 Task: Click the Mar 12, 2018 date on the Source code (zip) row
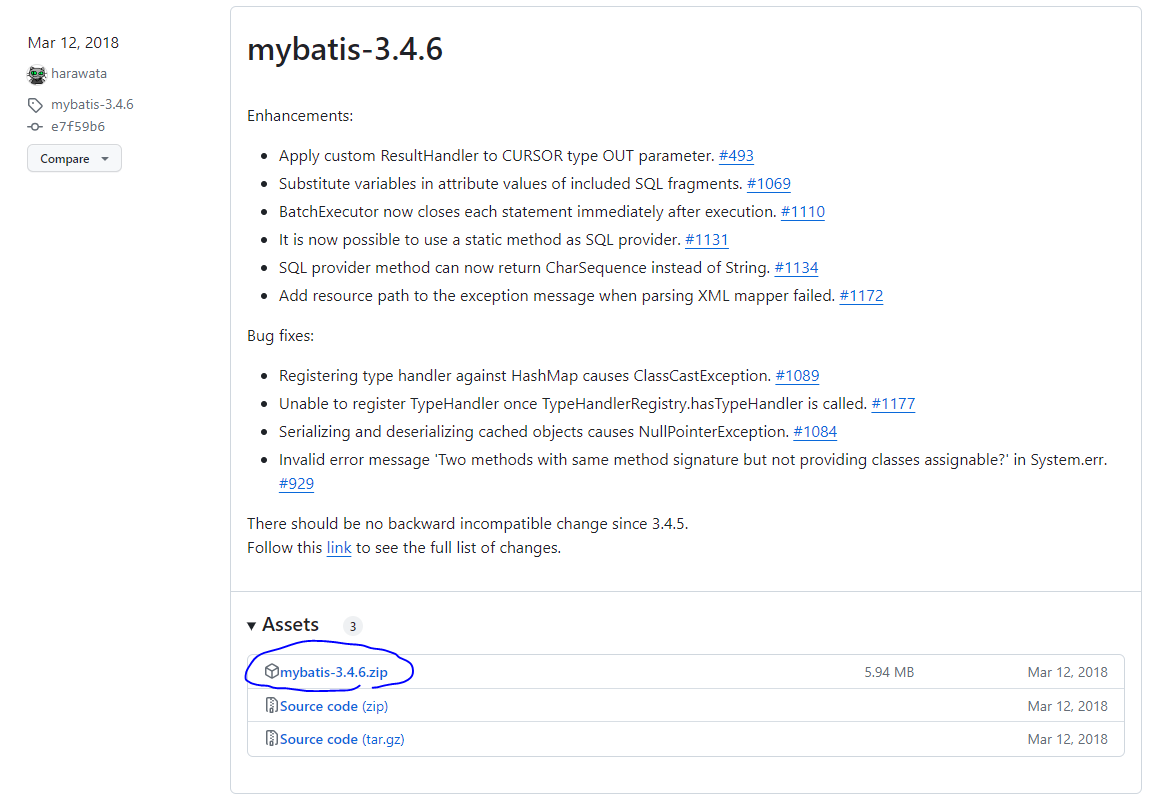coord(1068,706)
